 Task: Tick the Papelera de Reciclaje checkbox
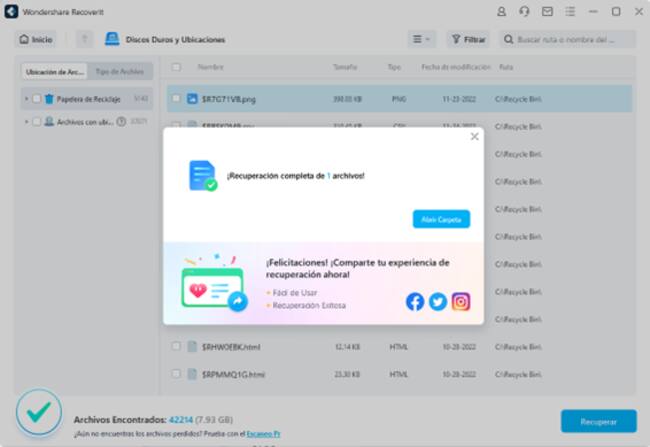point(37,99)
